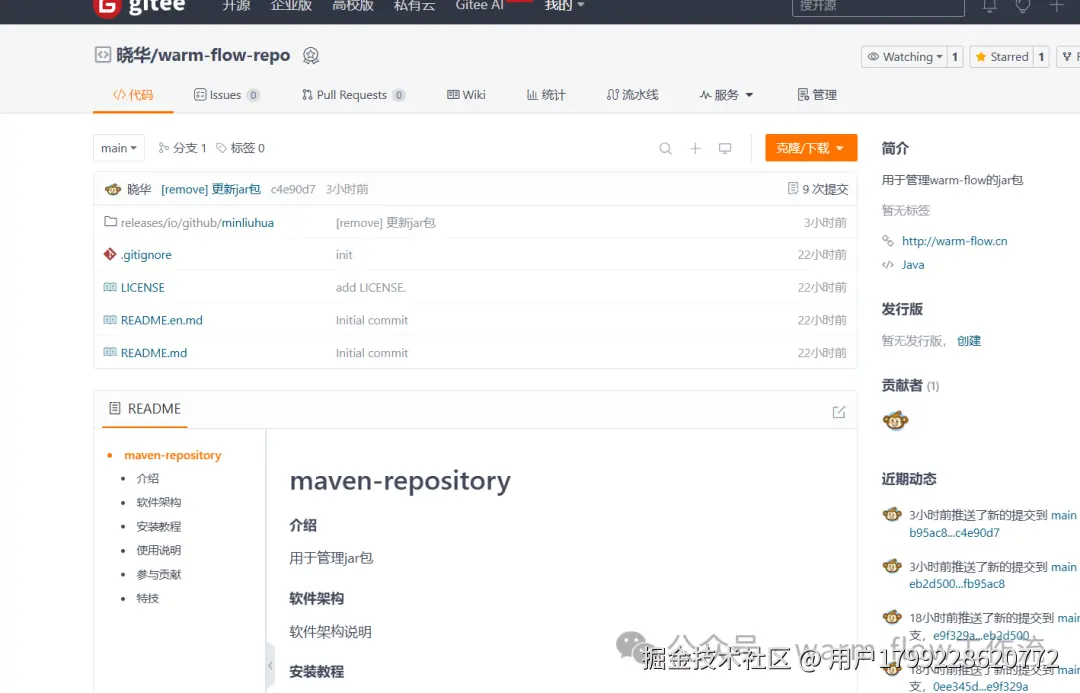
Task: Click the 'init' commit message for .gitignore
Action: pyautogui.click(x=344, y=255)
